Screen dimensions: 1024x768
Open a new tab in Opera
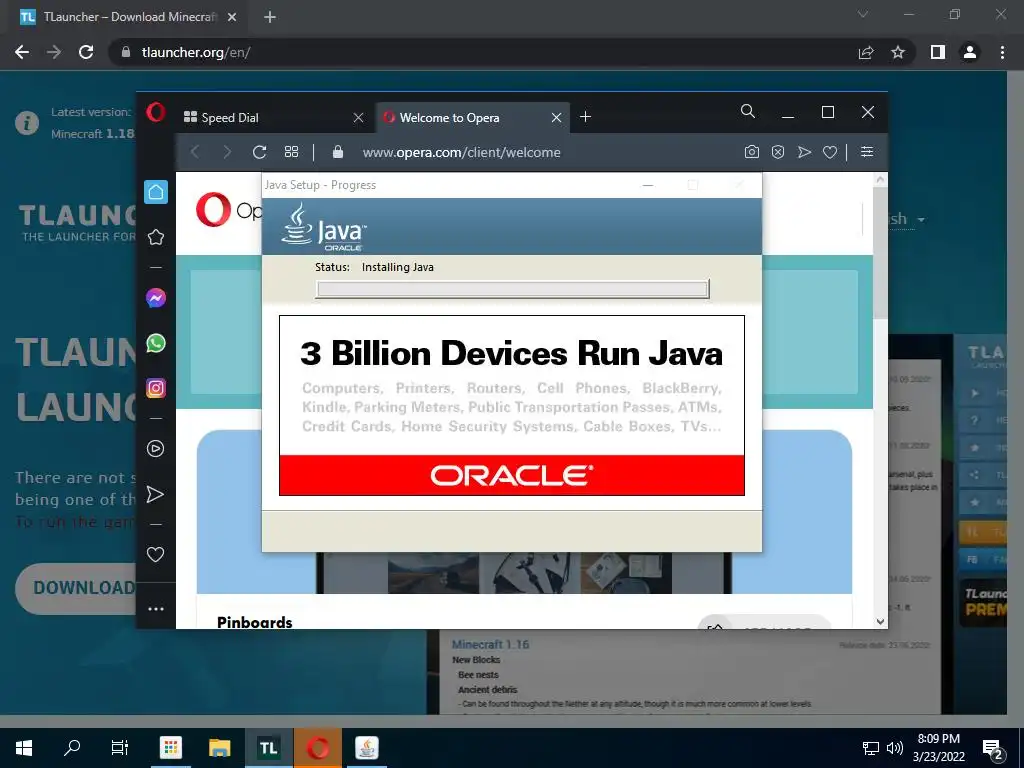586,117
